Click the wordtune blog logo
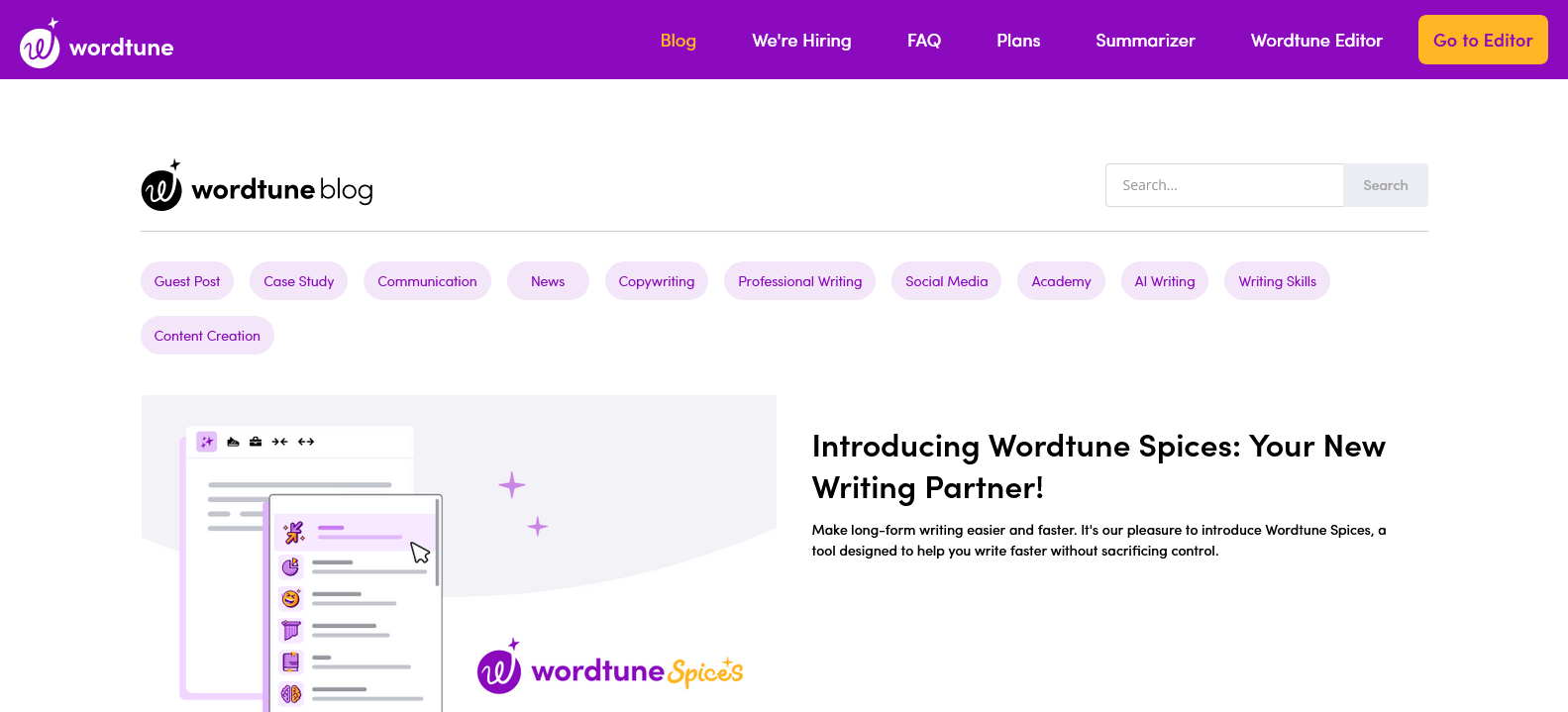 coord(257,185)
